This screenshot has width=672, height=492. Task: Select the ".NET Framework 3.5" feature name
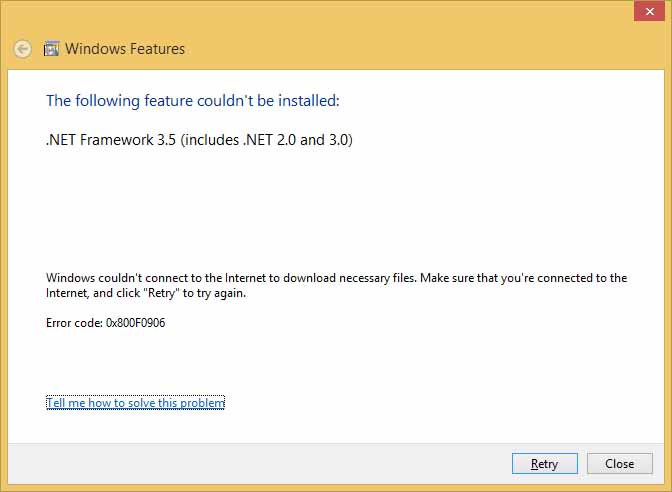pyautogui.click(x=111, y=140)
